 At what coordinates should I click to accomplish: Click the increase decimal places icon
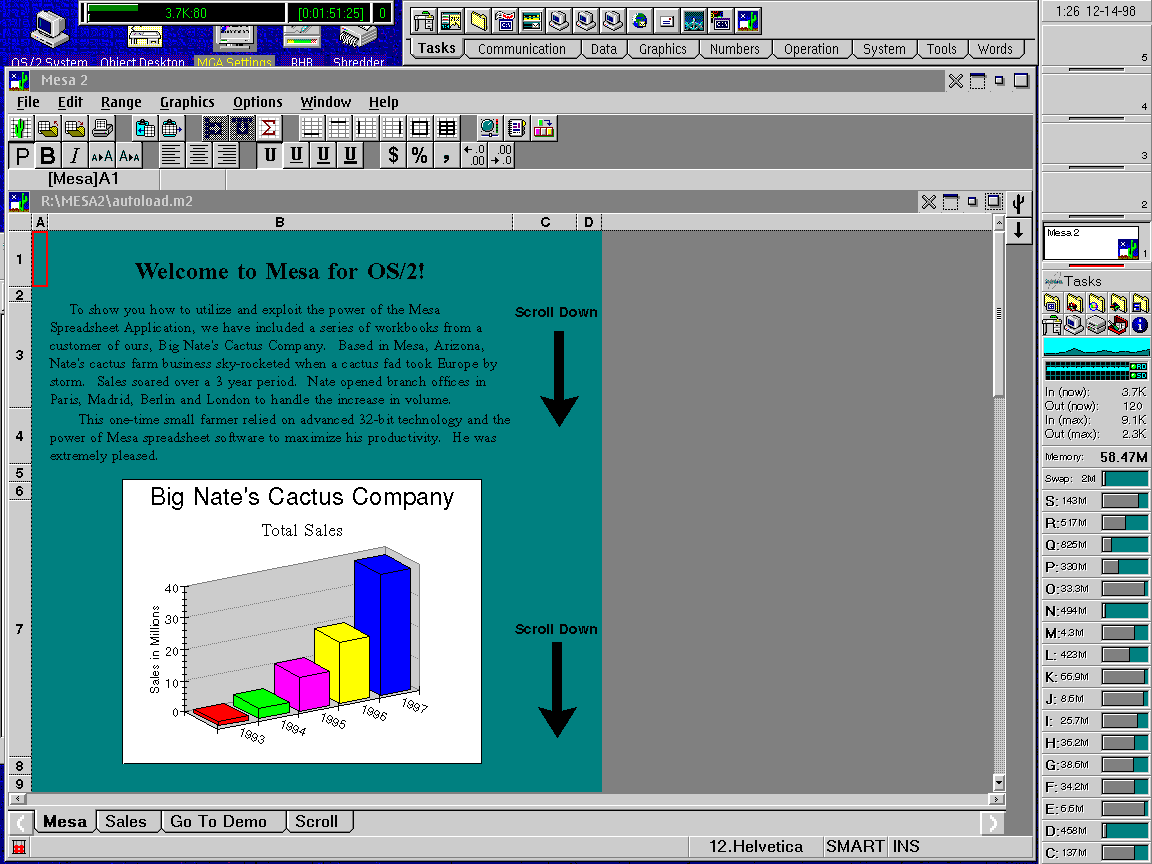pos(474,155)
